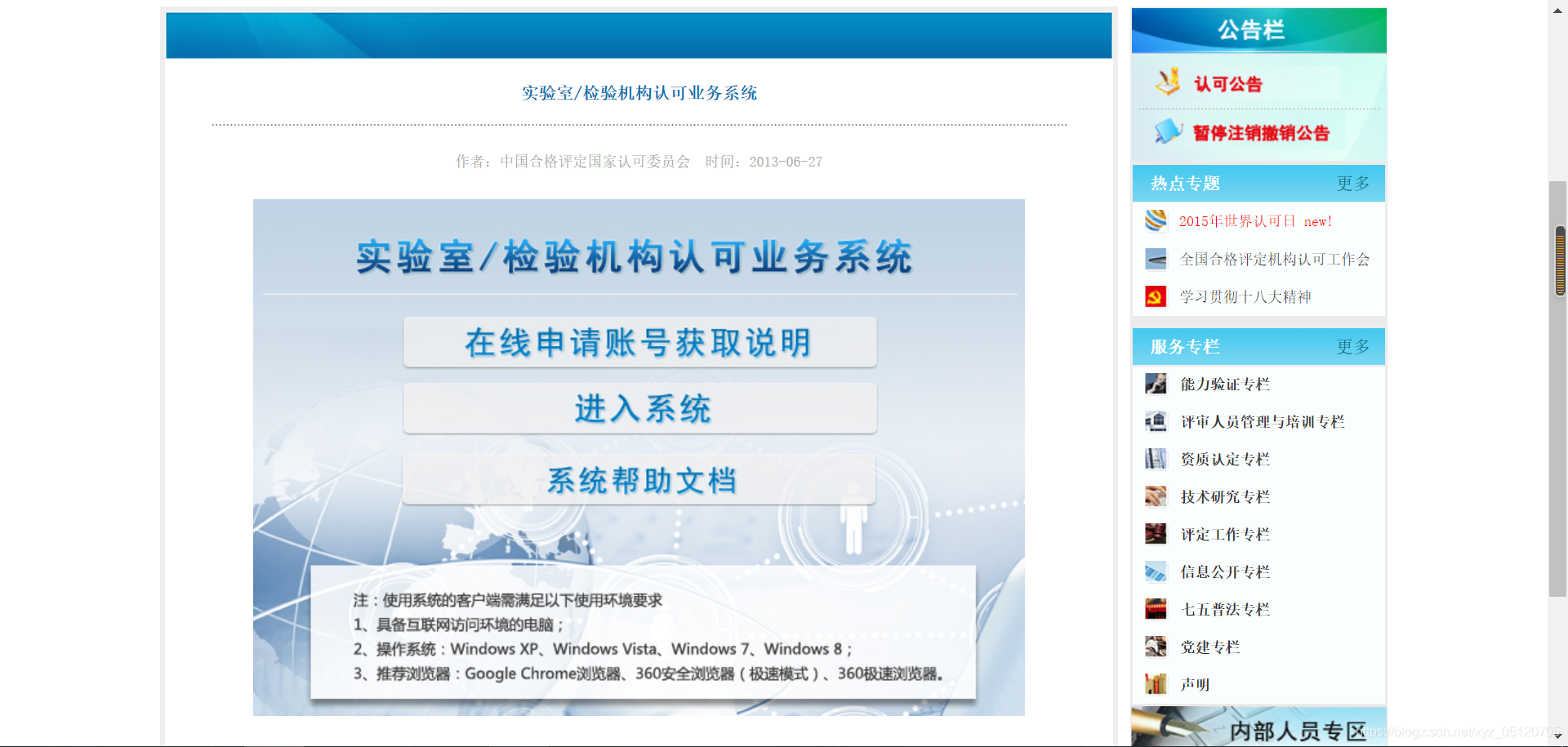Screen dimensions: 1568x747
Task: Open 资质认定专栏 link
Action: coord(1225,460)
